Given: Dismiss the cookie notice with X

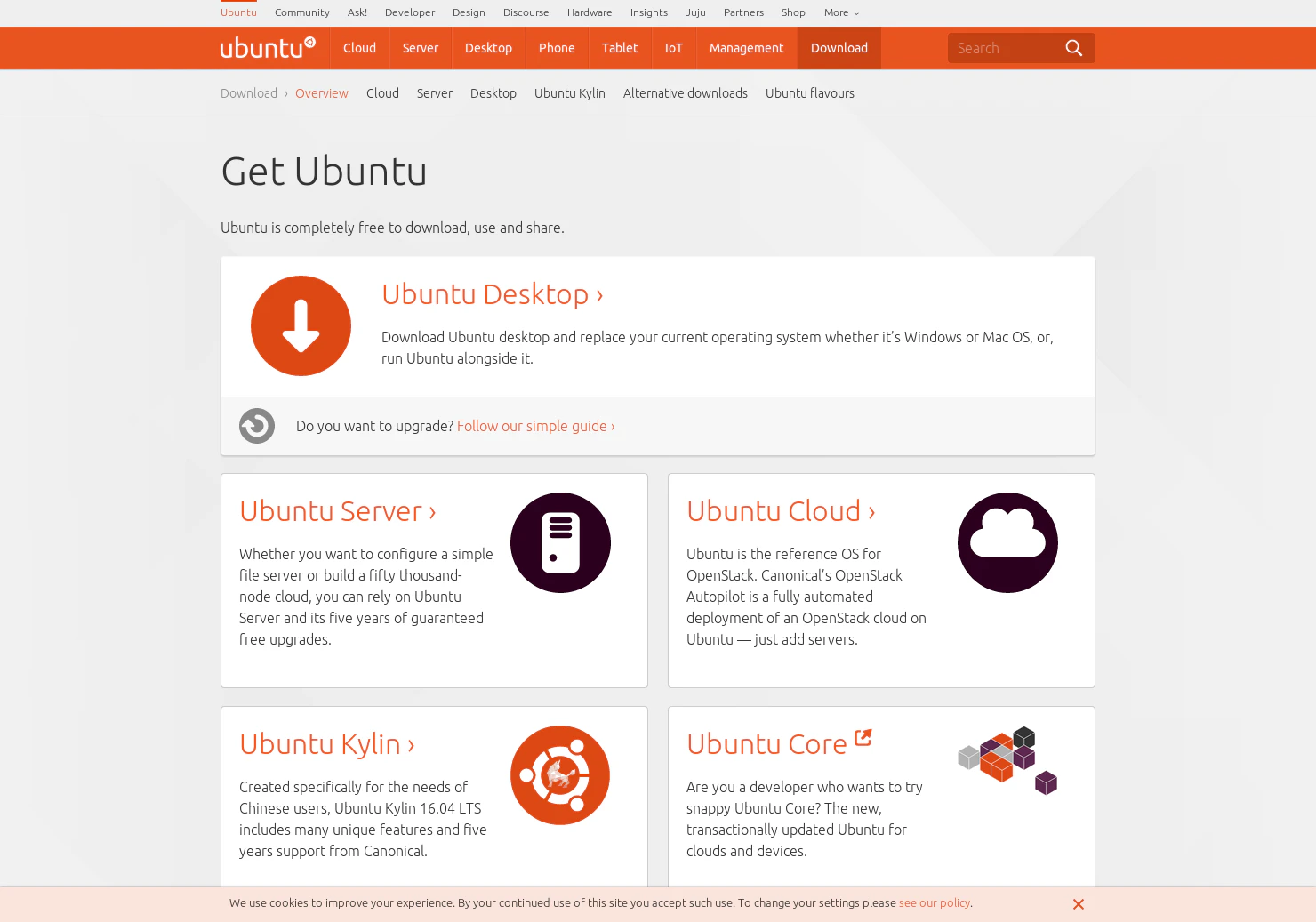Looking at the screenshot, I should [1079, 904].
